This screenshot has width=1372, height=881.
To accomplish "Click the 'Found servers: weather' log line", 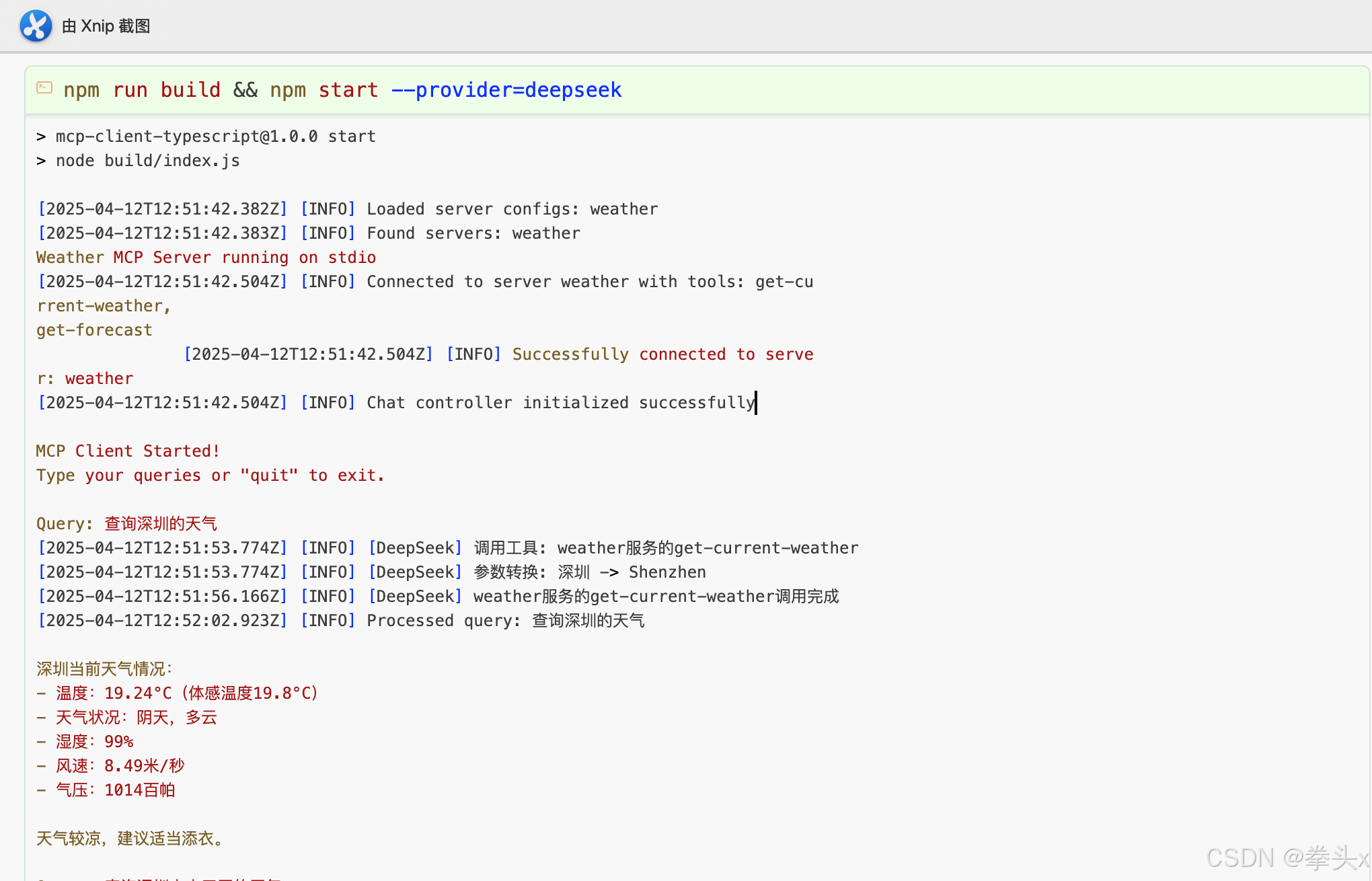I will click(x=473, y=233).
